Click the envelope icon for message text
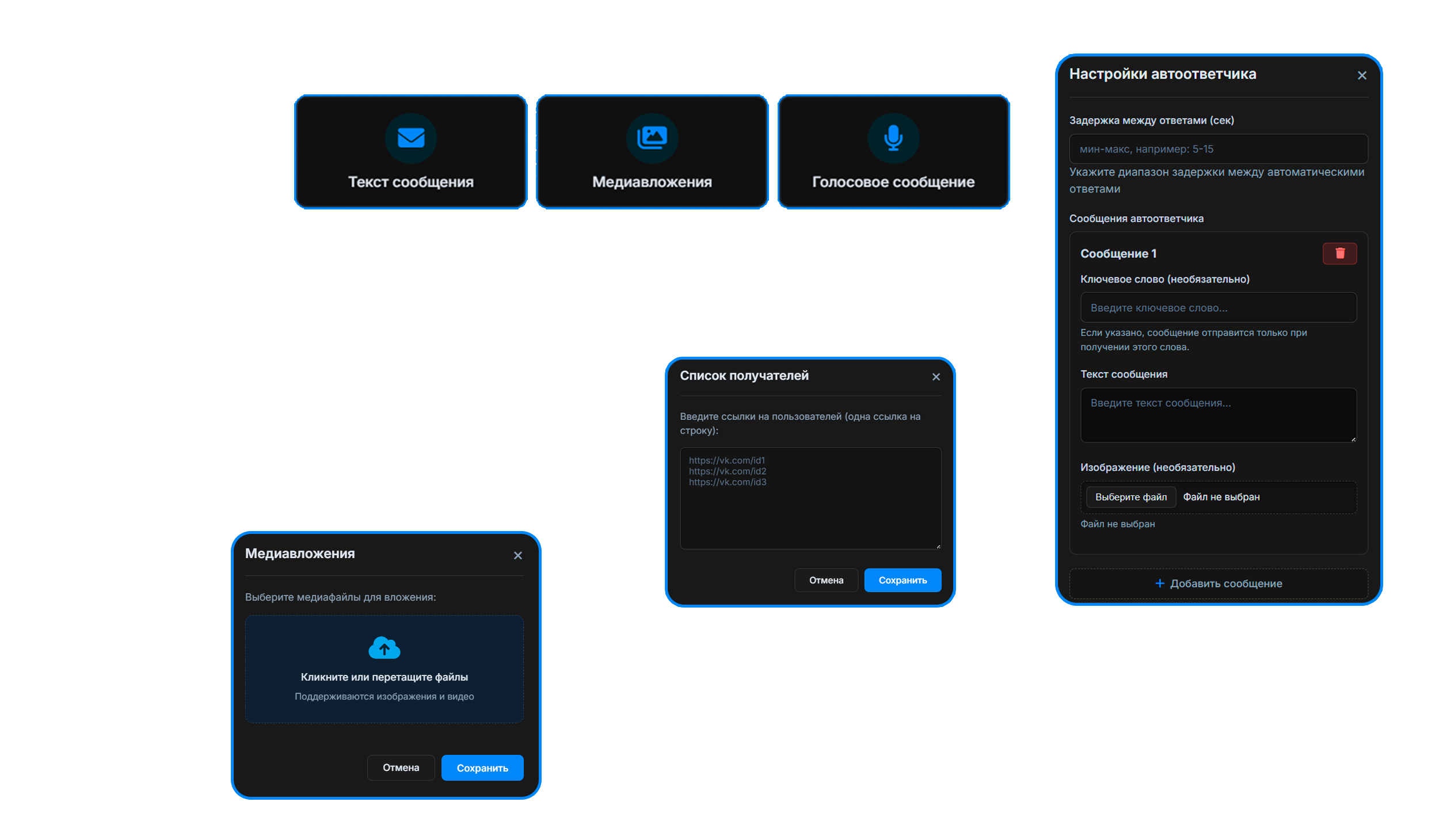 point(410,138)
